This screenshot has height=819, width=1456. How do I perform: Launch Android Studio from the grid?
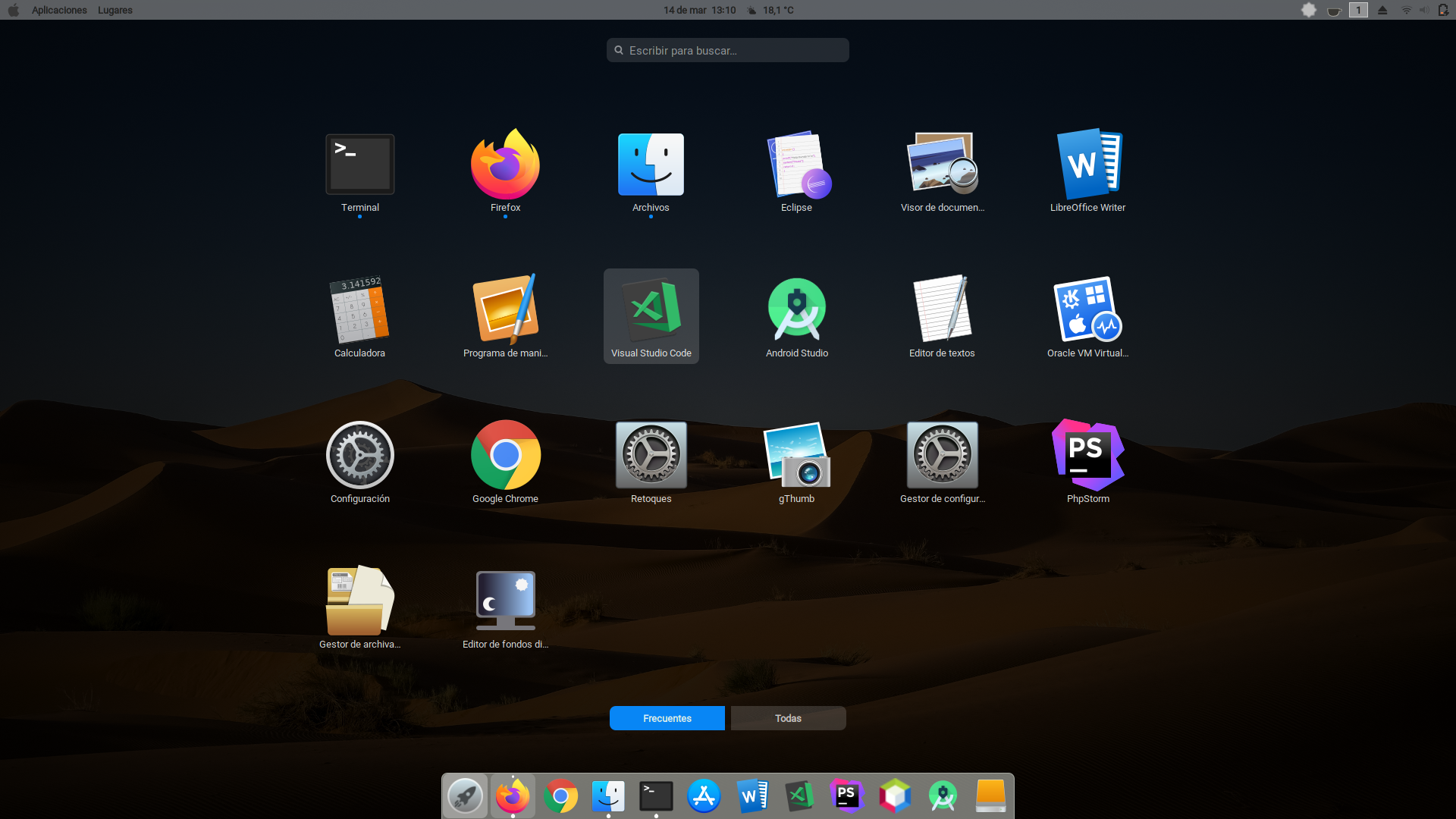tap(796, 317)
